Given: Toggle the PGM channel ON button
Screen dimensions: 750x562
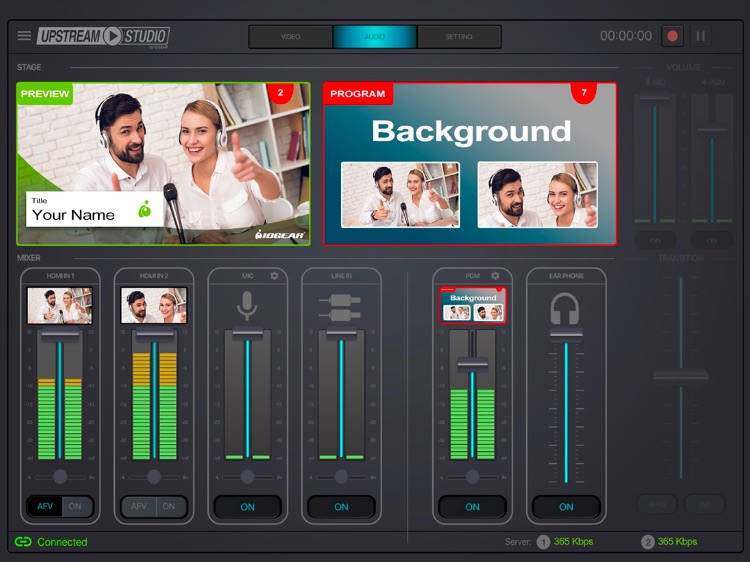Looking at the screenshot, I should pyautogui.click(x=472, y=507).
